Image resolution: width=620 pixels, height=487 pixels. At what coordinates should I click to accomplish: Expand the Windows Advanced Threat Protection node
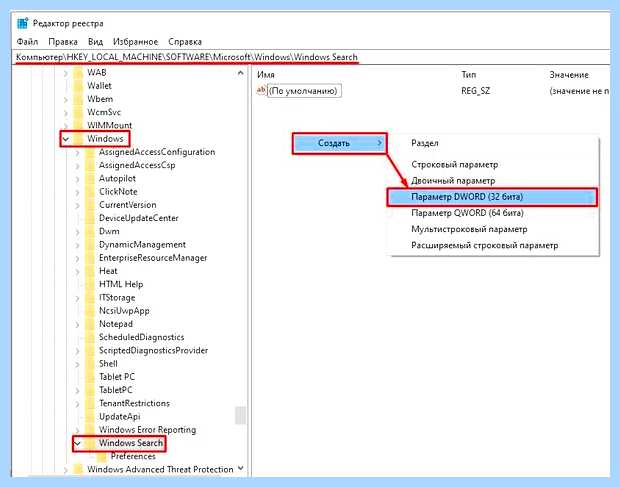pos(66,470)
